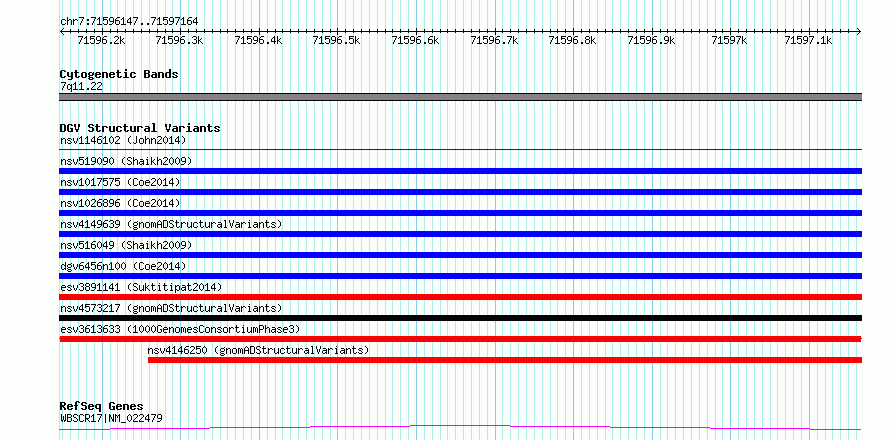Click the chr7:71596147..71597164 coordinate label
890x440 pixels.
[129, 22]
